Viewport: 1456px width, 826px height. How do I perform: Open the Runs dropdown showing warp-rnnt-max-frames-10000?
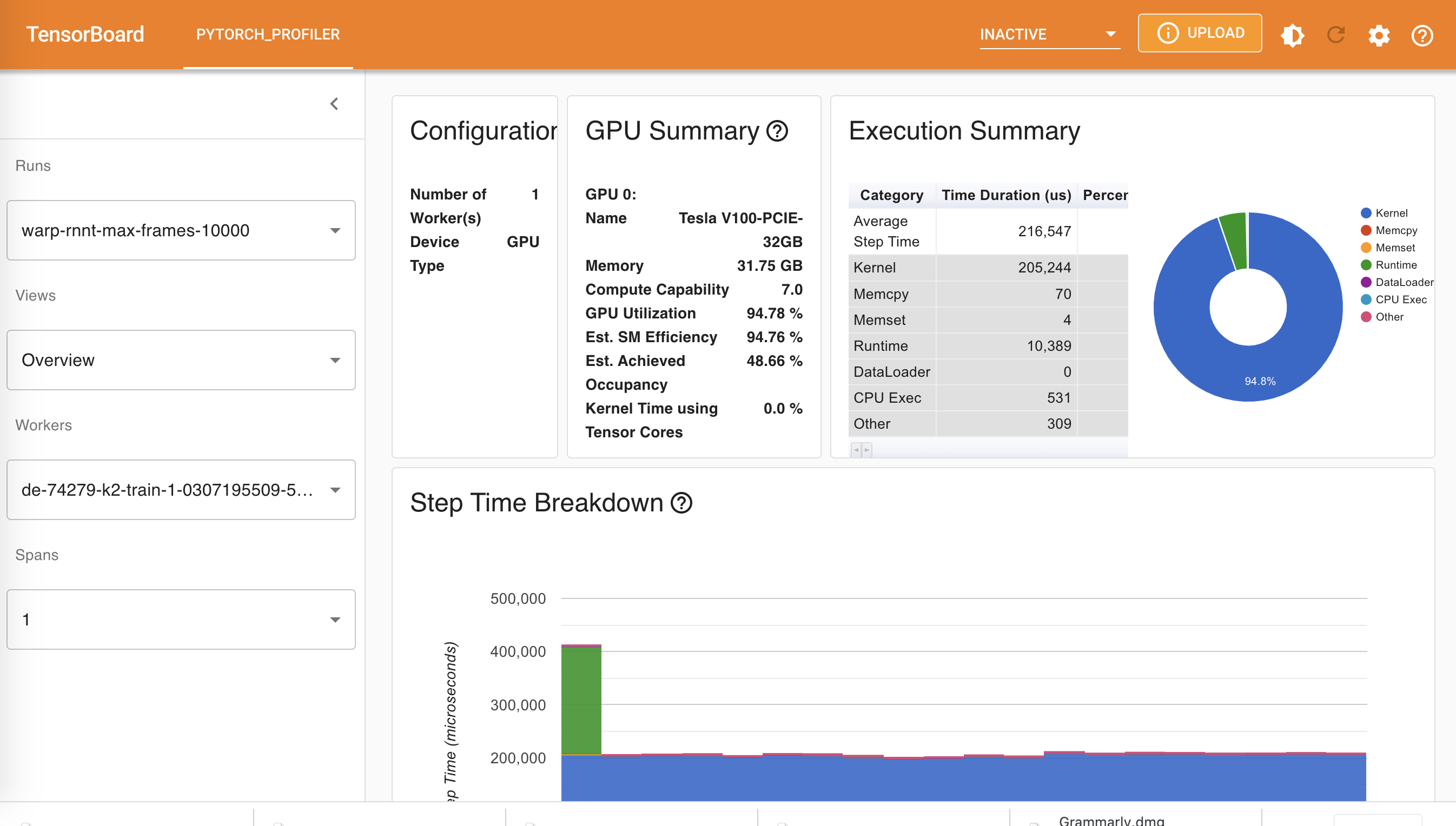pyautogui.click(x=181, y=230)
